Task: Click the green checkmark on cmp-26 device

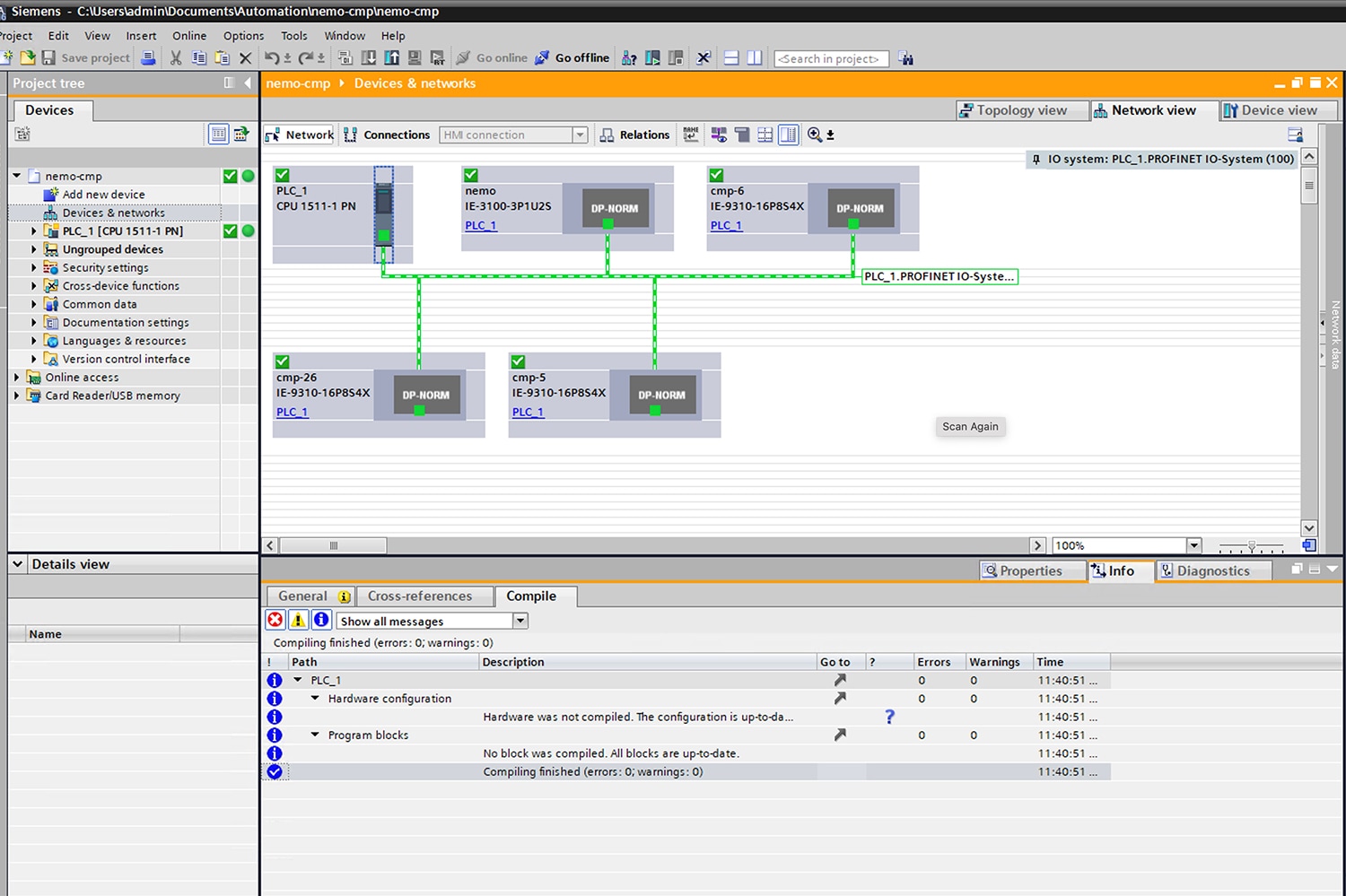Action: 282,361
